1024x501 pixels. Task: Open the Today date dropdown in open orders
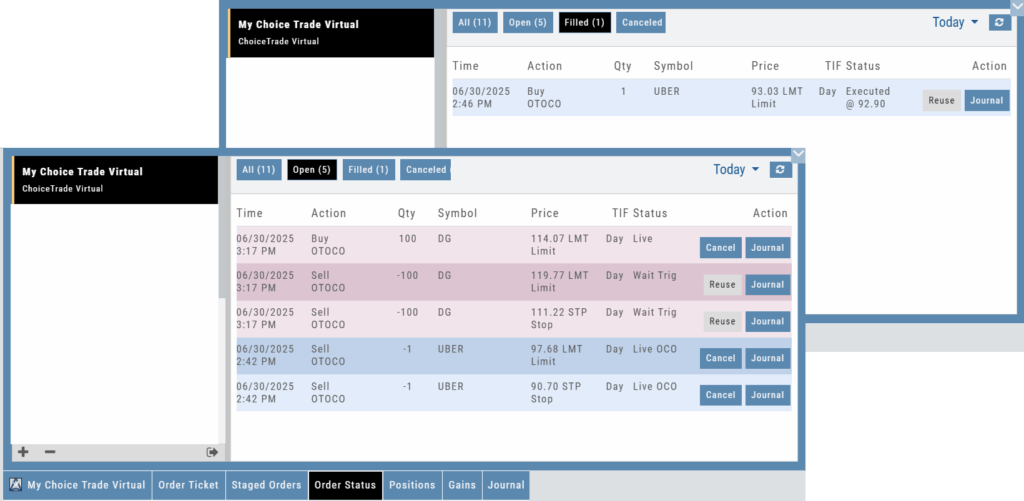click(736, 170)
